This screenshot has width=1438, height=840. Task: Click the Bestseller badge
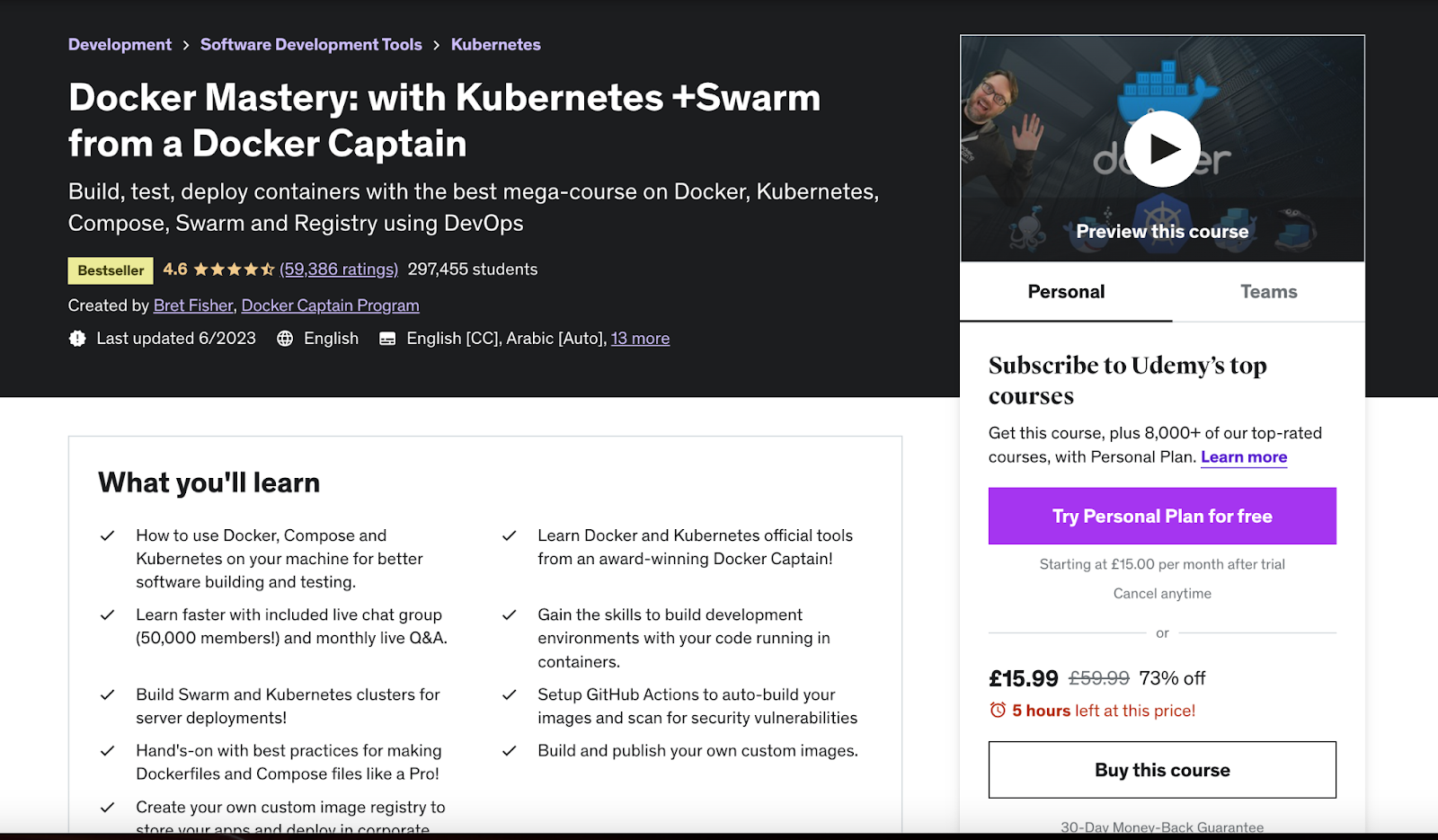[111, 270]
